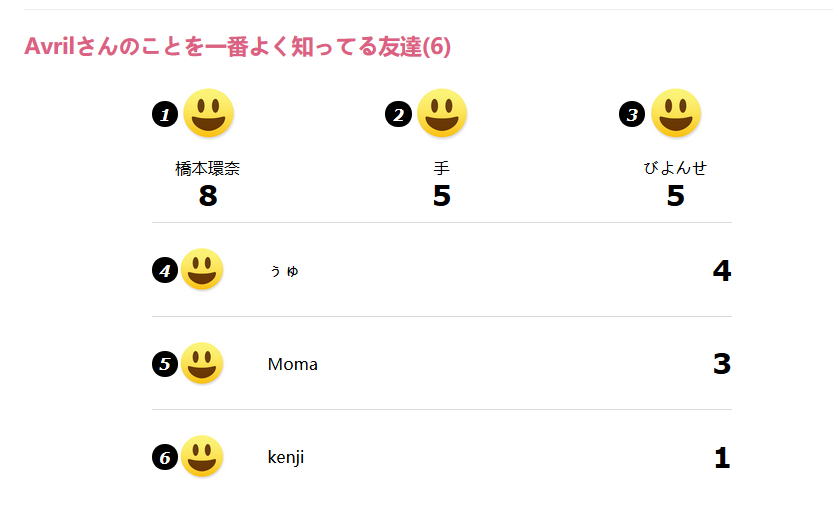The height and width of the screenshot is (515, 833).
Task: Click the Avrilさん friends ranking heading
Action: click(237, 46)
